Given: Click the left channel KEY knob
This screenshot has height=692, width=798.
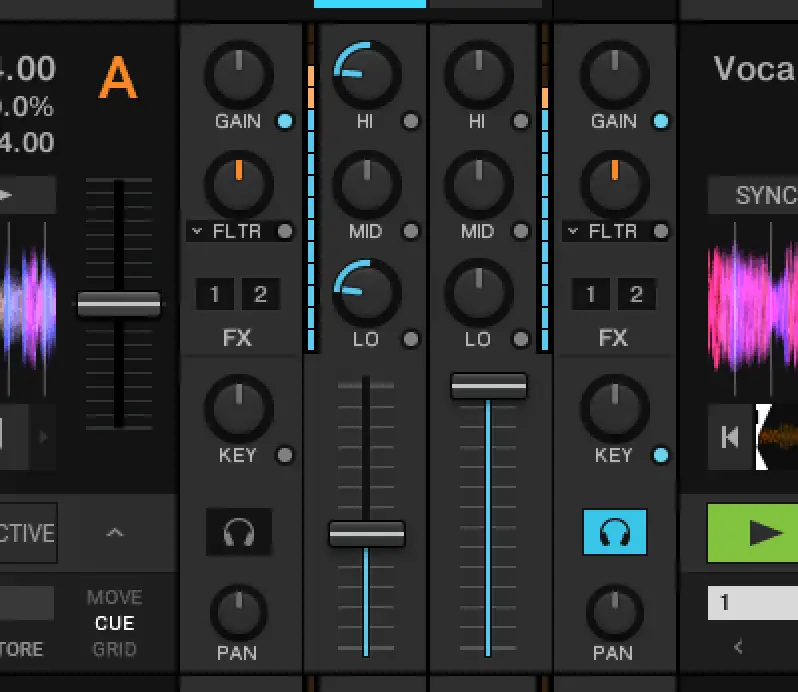Looking at the screenshot, I should tap(239, 409).
